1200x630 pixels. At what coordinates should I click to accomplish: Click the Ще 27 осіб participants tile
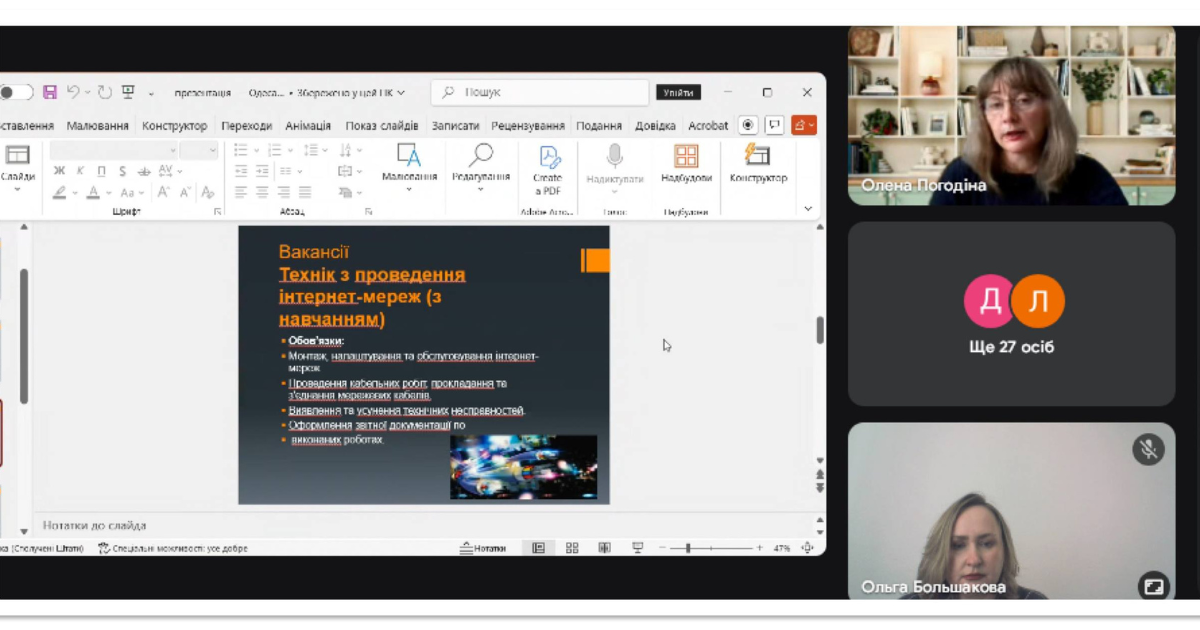coord(1011,314)
